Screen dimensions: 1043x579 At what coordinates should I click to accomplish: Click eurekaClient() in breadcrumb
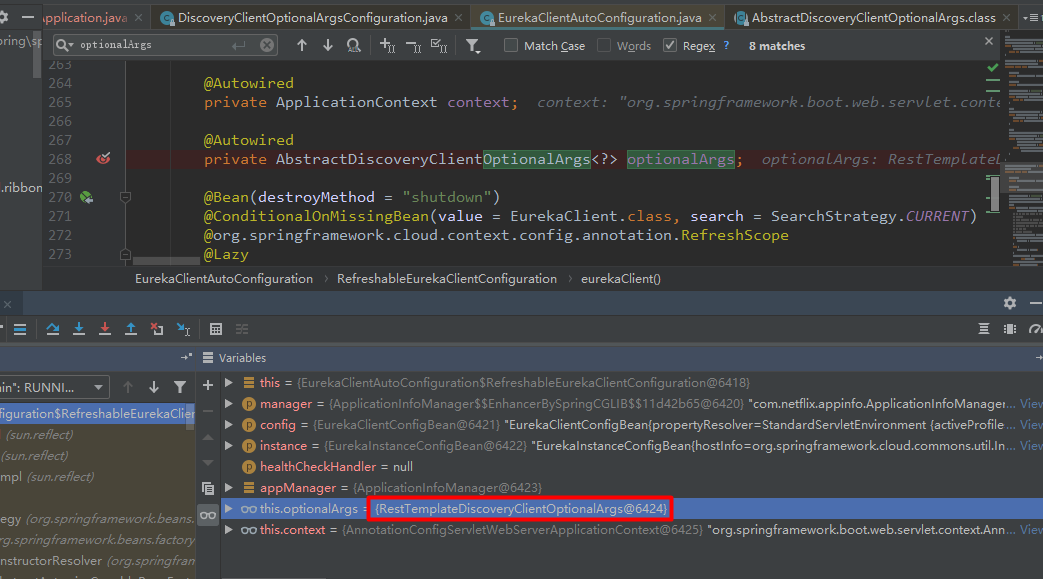(621, 279)
